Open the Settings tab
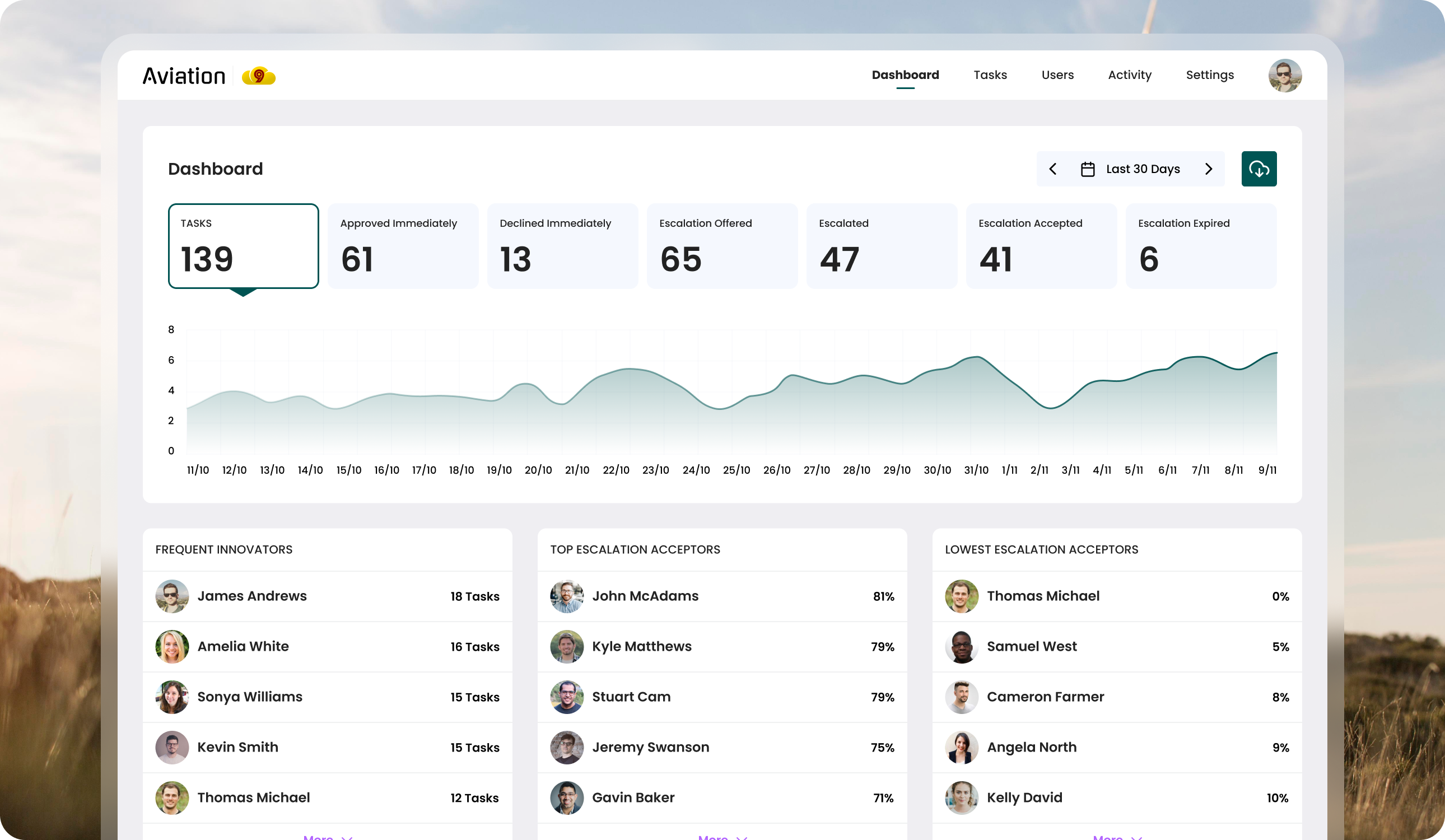 click(x=1209, y=75)
